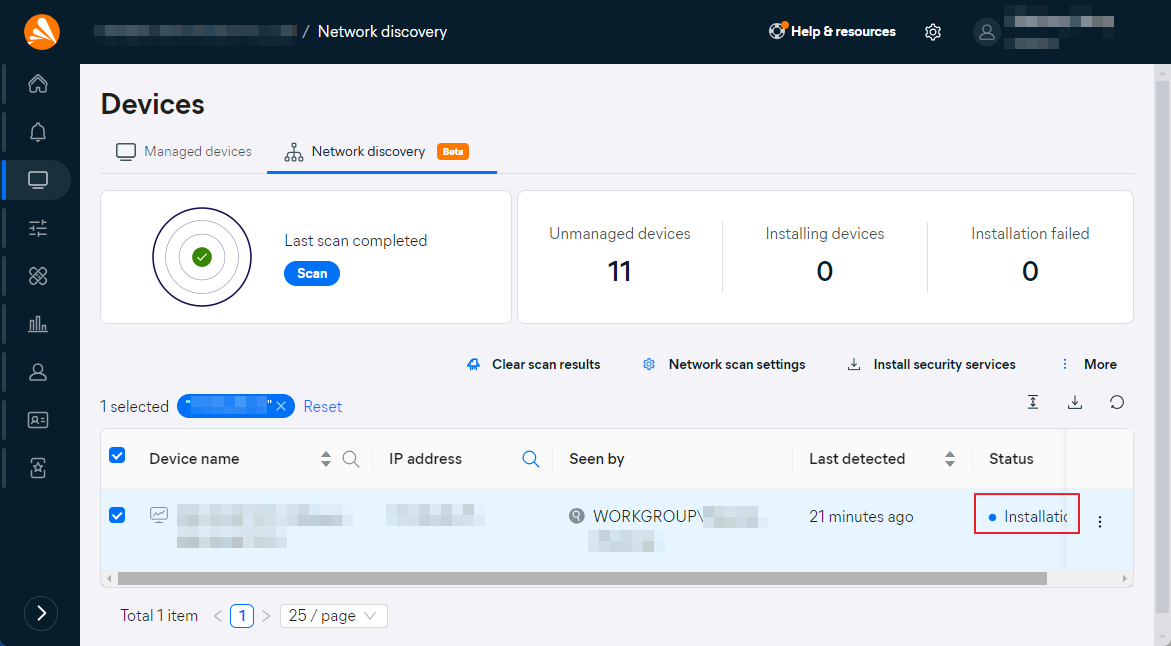Select the Network discovery tab
1171x646 pixels.
367,152
